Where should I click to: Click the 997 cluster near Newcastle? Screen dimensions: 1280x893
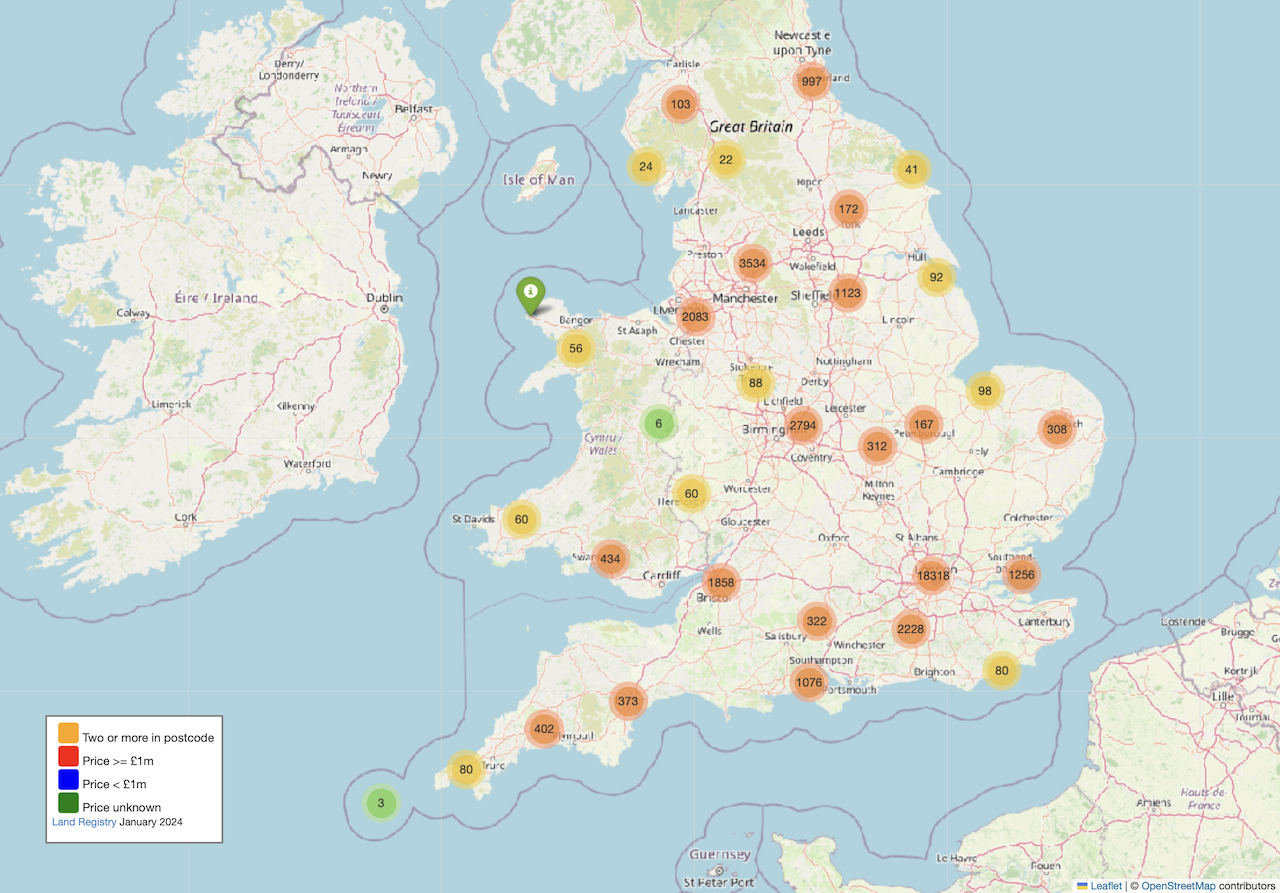click(x=812, y=82)
